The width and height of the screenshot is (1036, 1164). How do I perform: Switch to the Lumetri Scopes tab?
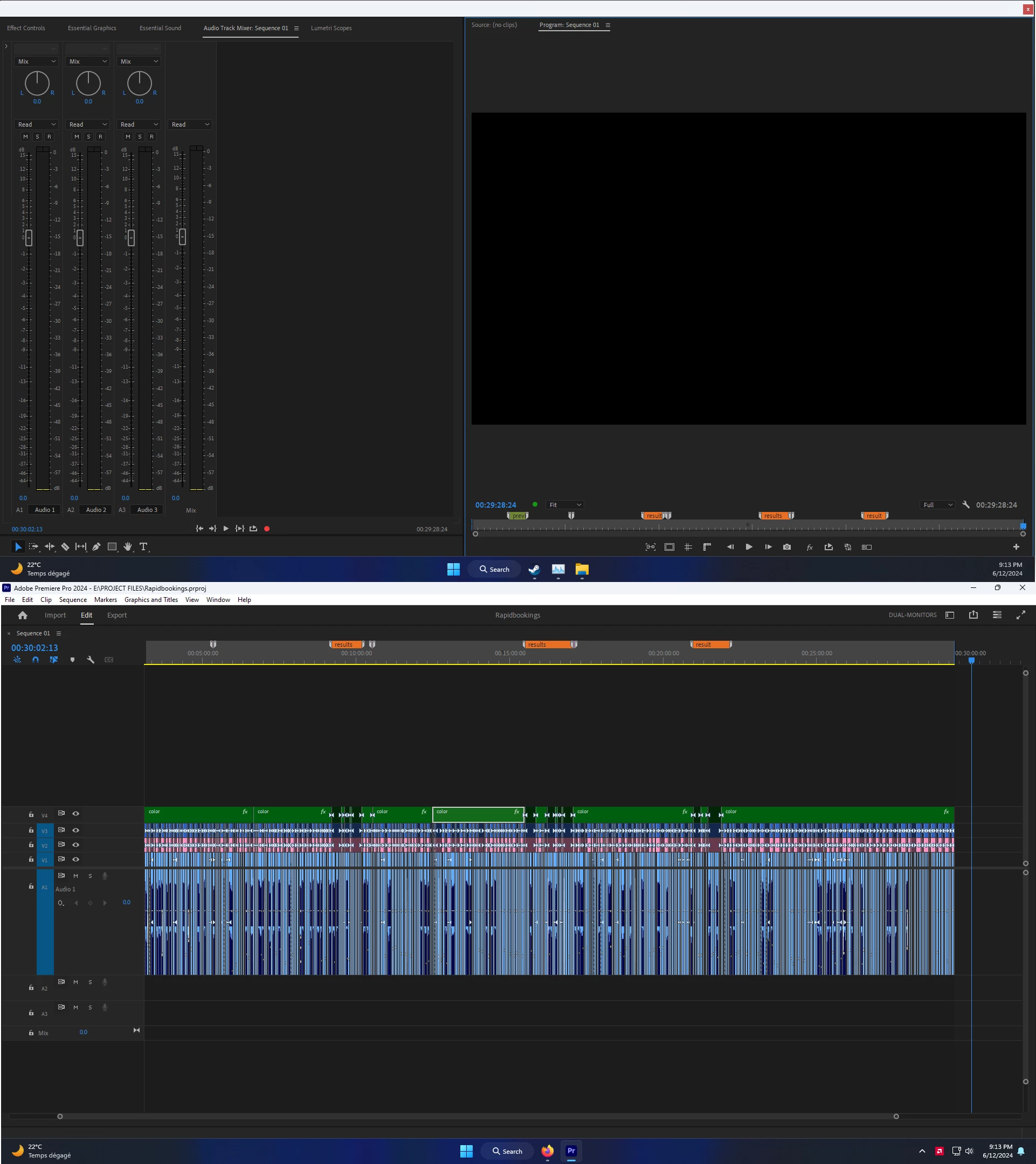(331, 28)
